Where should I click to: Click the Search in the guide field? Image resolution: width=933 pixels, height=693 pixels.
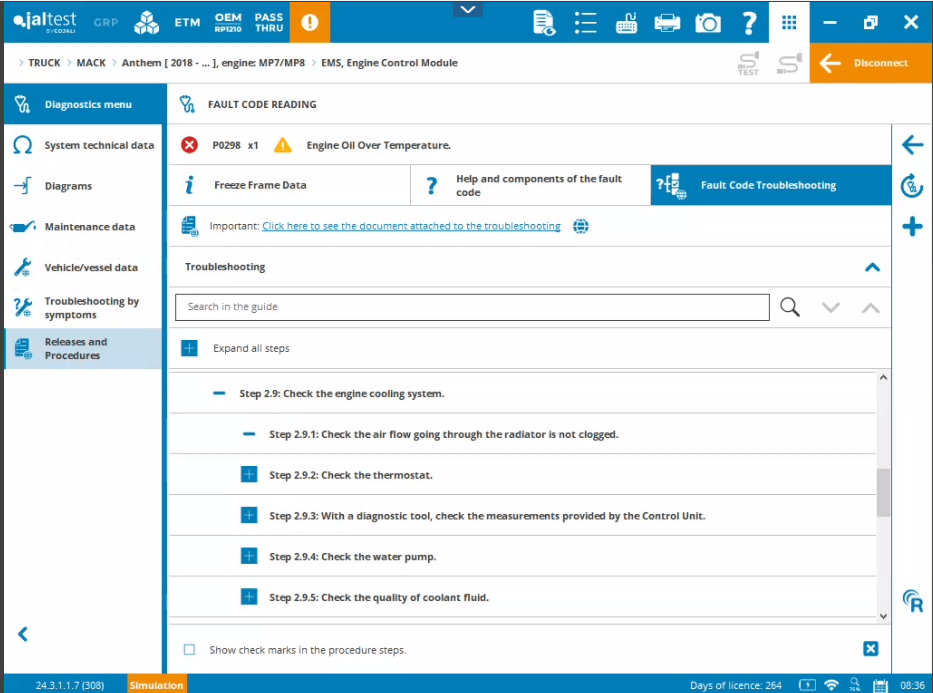tap(472, 307)
